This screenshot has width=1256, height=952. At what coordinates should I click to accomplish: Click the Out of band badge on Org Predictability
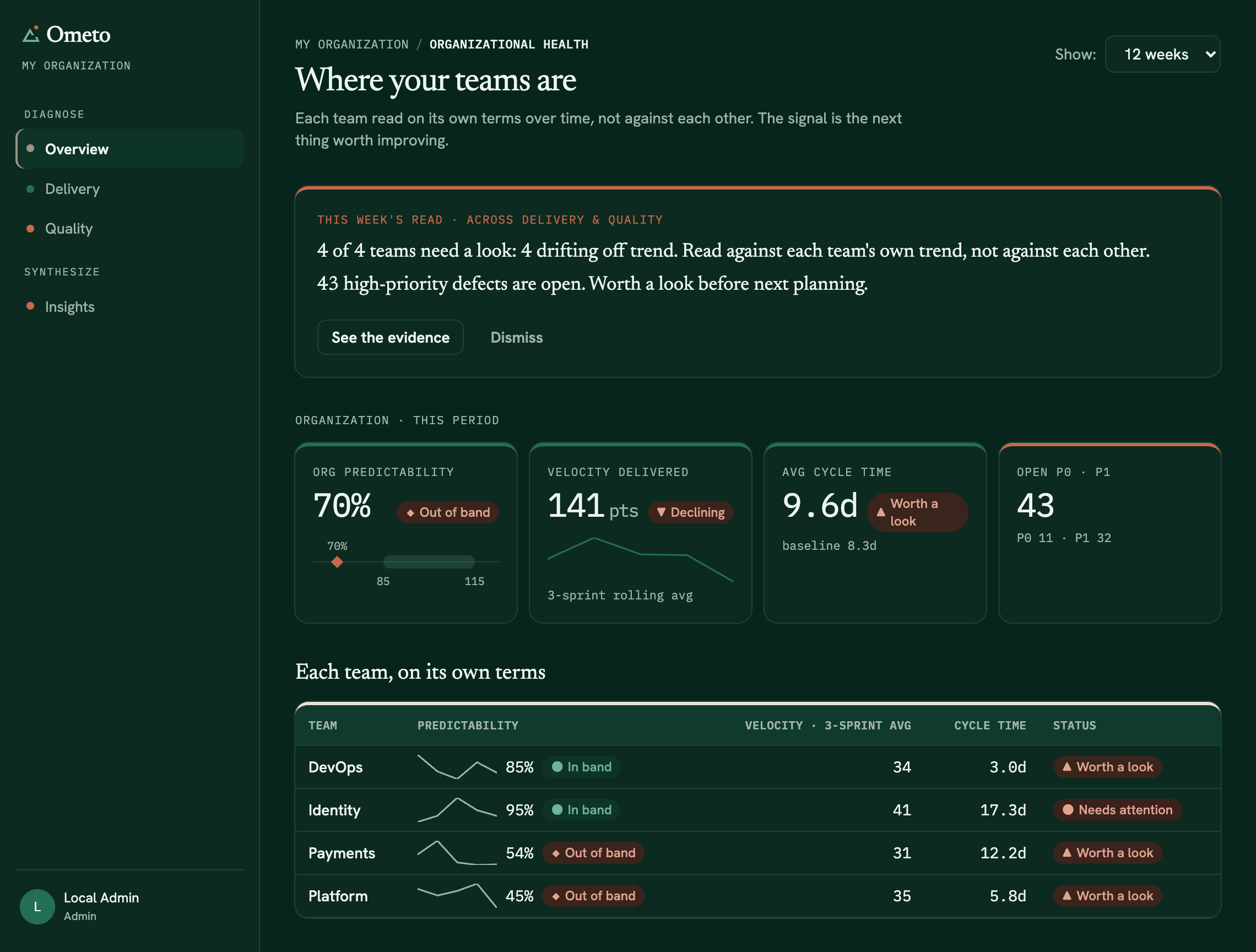coord(447,512)
